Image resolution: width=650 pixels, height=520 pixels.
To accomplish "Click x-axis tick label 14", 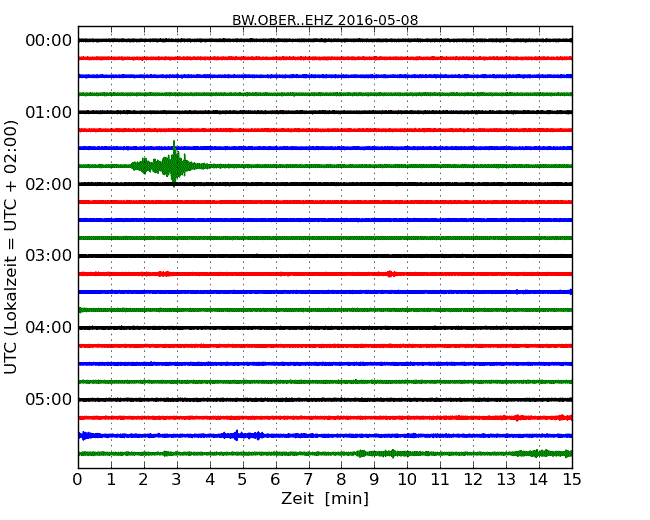I will (538, 480).
